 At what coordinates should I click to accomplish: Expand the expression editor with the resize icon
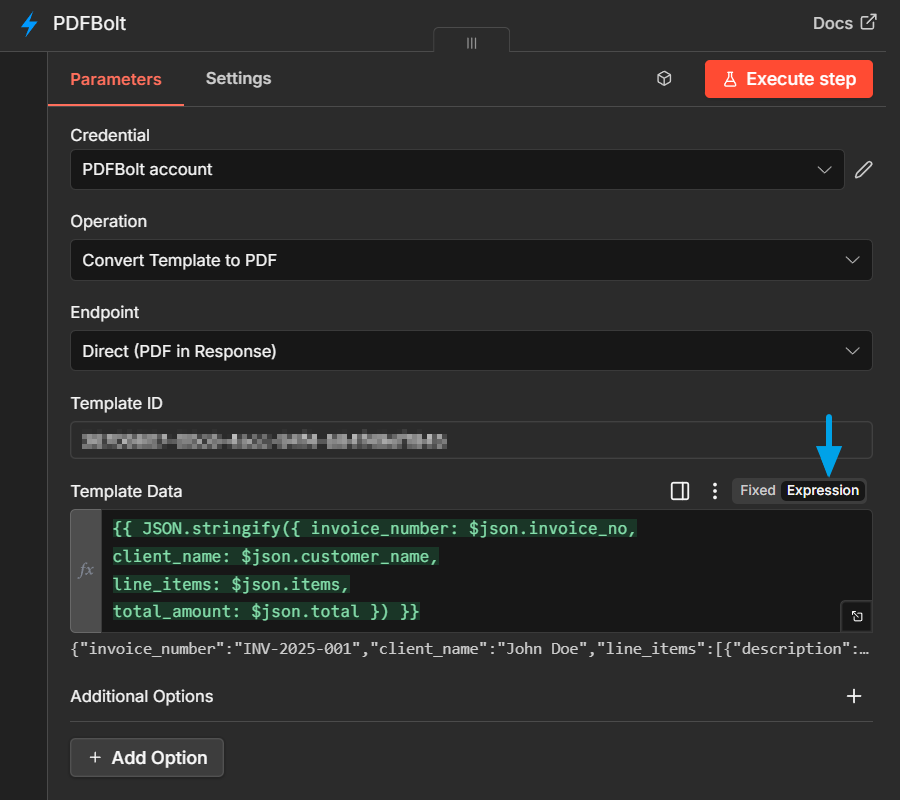point(857,616)
